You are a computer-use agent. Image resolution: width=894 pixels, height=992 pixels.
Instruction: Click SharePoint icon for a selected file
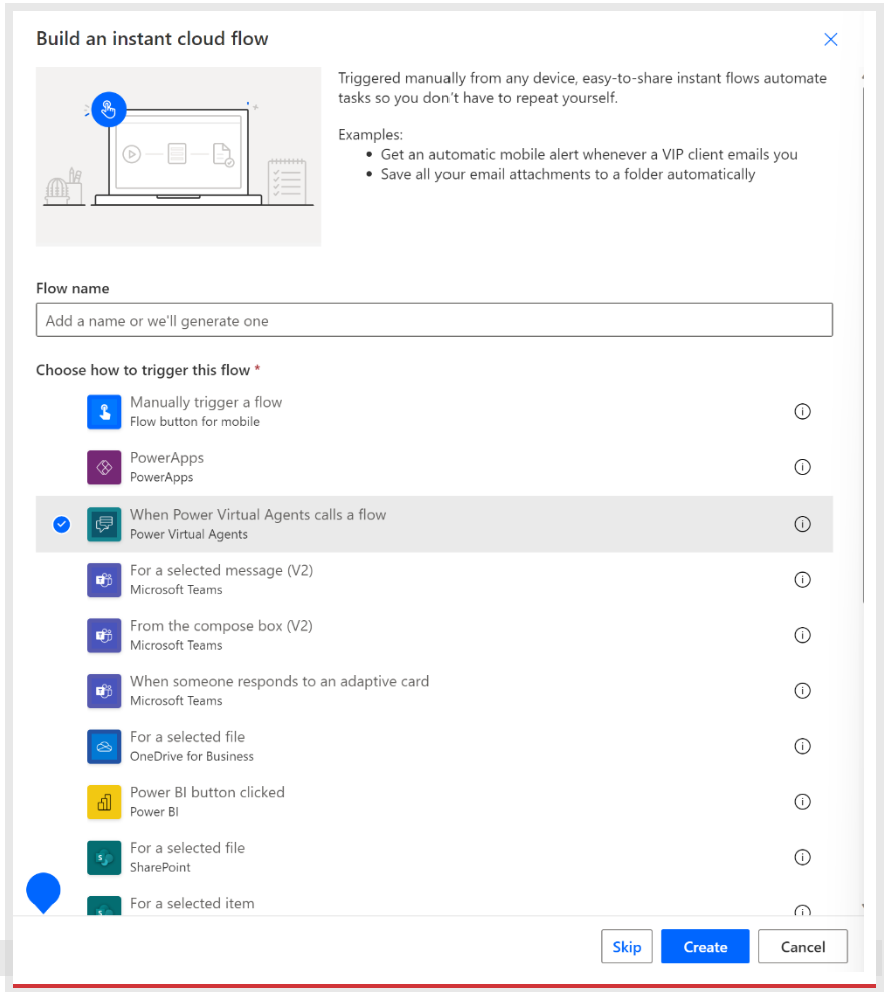[x=104, y=858]
